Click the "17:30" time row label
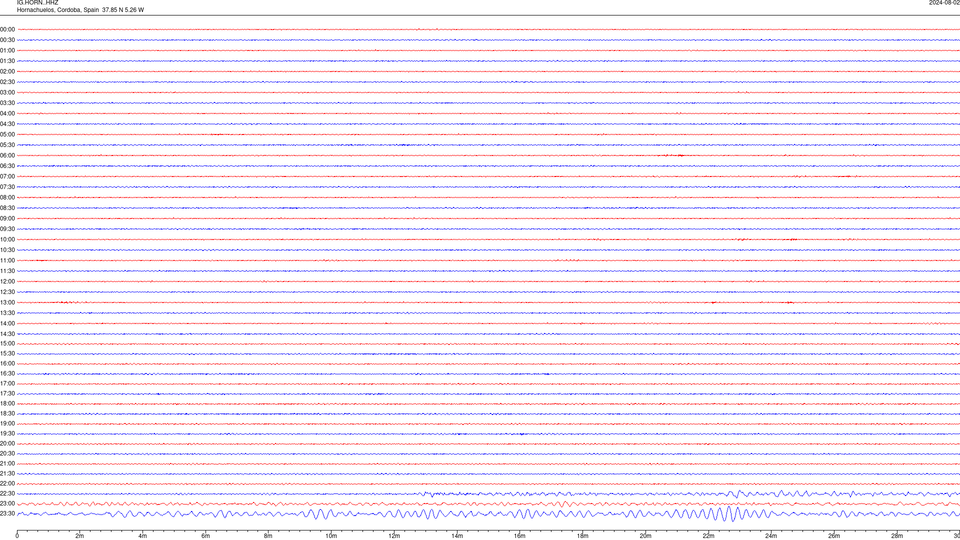Screen dimensions: 960x540 (7, 394)
